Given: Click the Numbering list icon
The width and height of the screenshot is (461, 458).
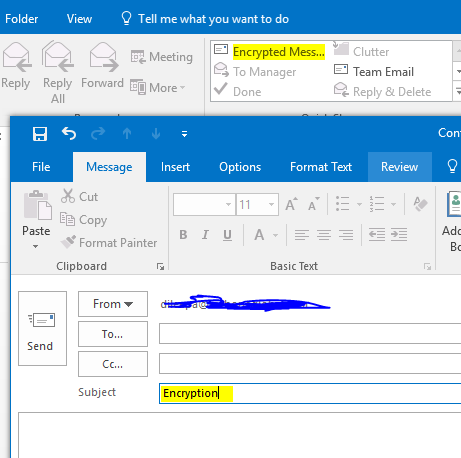Looking at the screenshot, I should (377, 204).
